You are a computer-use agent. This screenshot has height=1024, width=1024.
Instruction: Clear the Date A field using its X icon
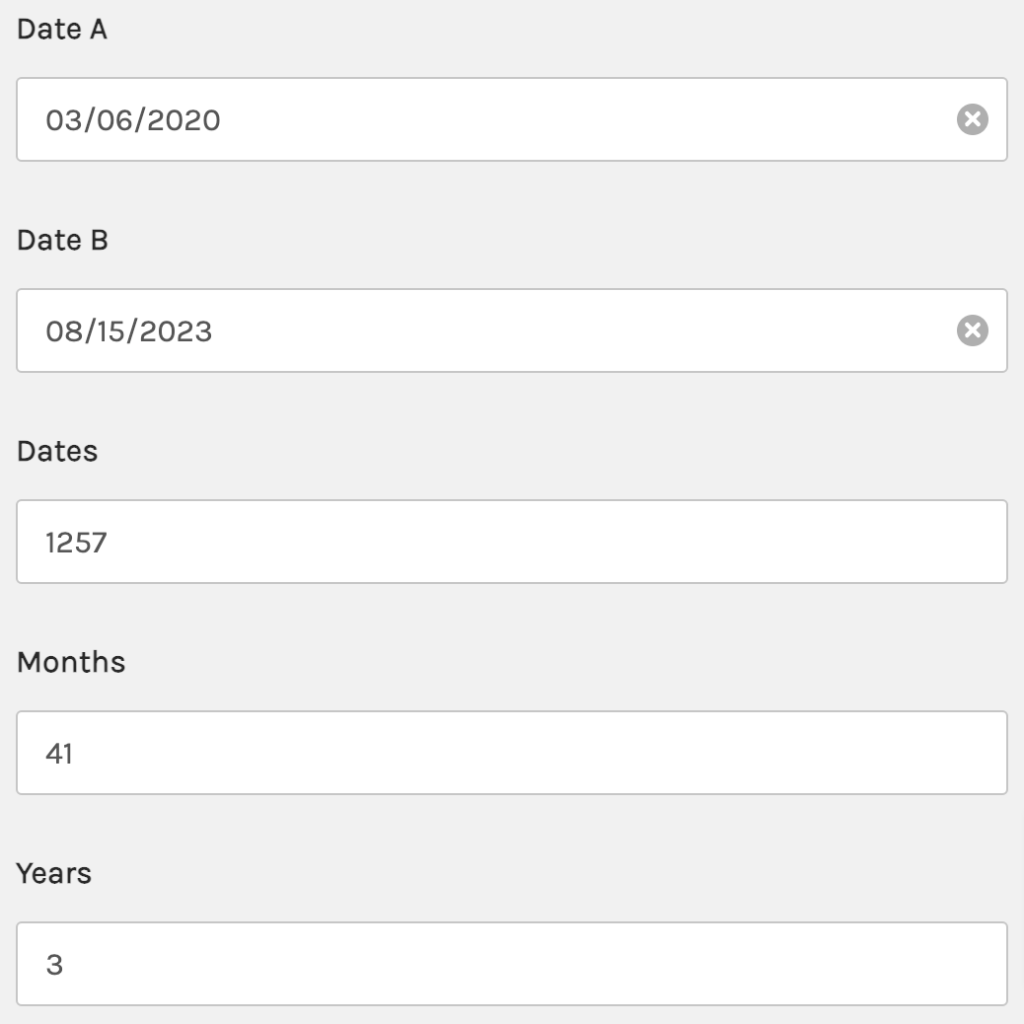click(972, 120)
